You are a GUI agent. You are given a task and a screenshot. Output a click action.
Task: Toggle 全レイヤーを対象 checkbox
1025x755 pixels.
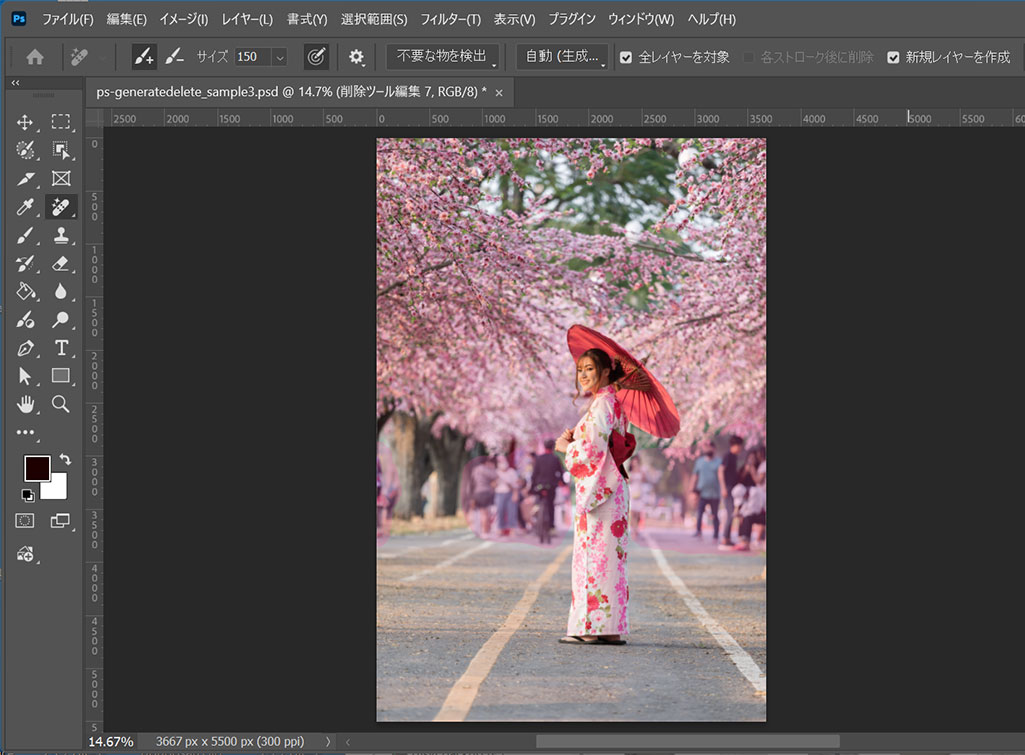click(626, 58)
